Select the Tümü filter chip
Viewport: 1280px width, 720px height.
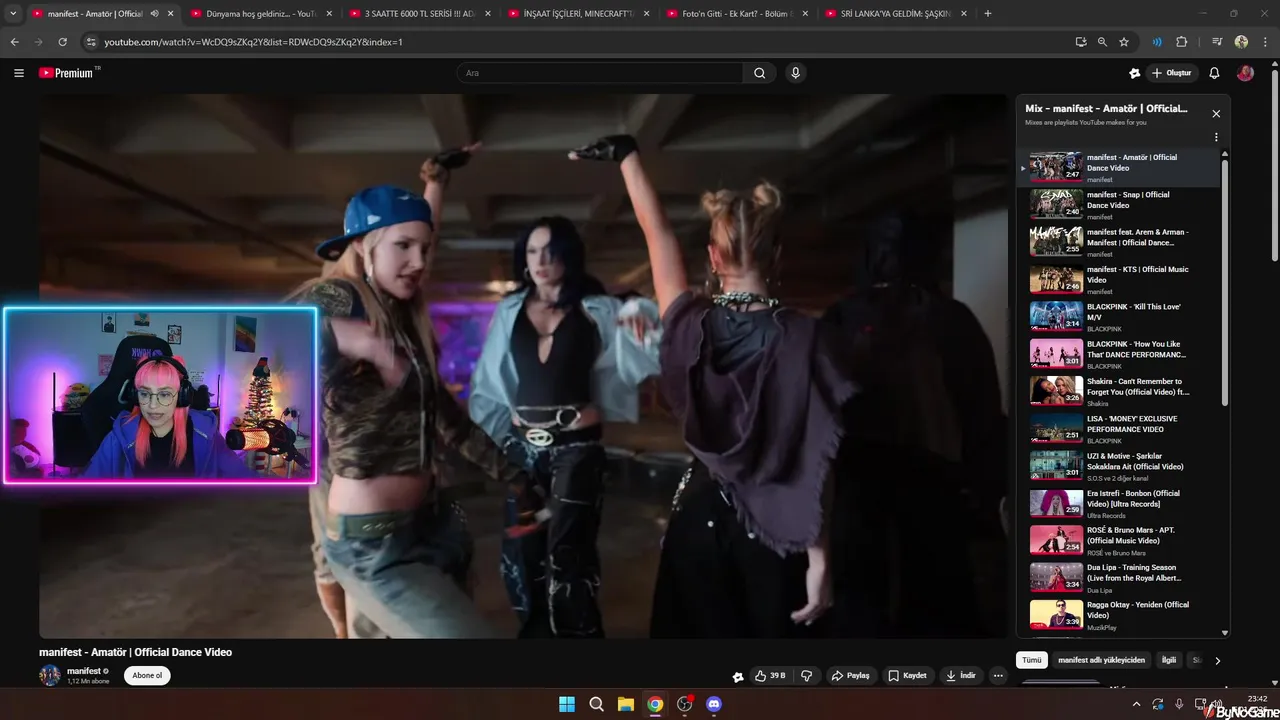[1032, 661]
